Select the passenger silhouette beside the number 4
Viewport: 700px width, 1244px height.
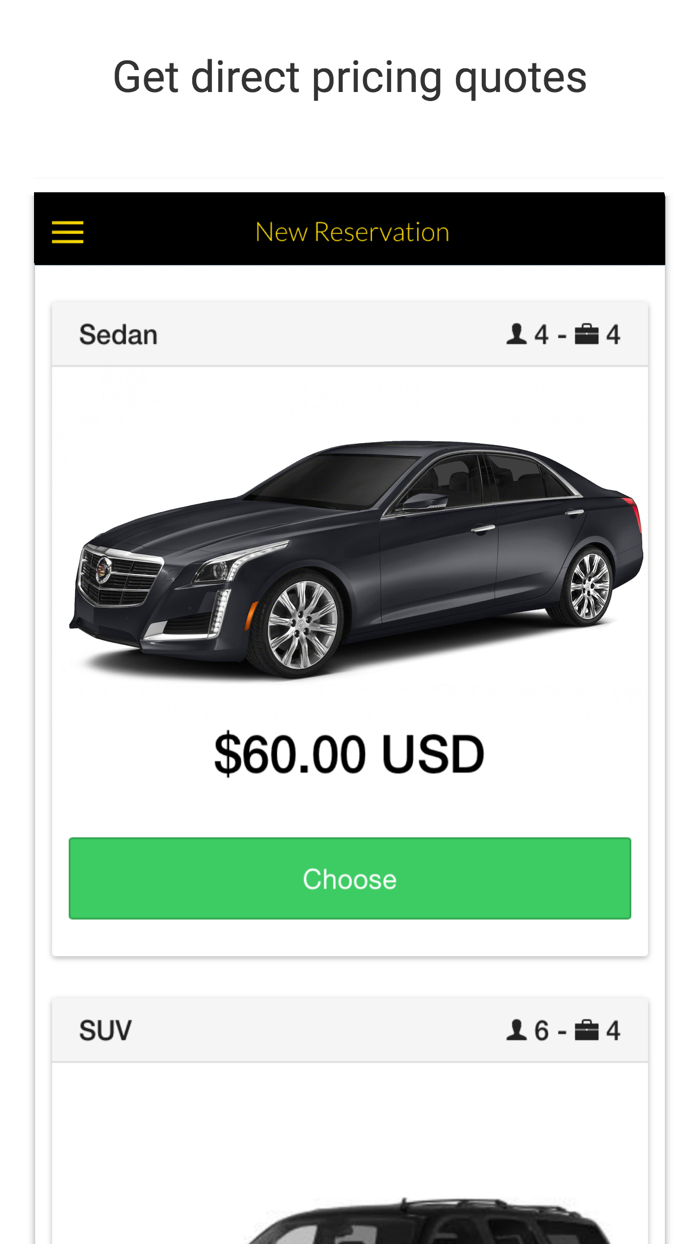(x=514, y=332)
